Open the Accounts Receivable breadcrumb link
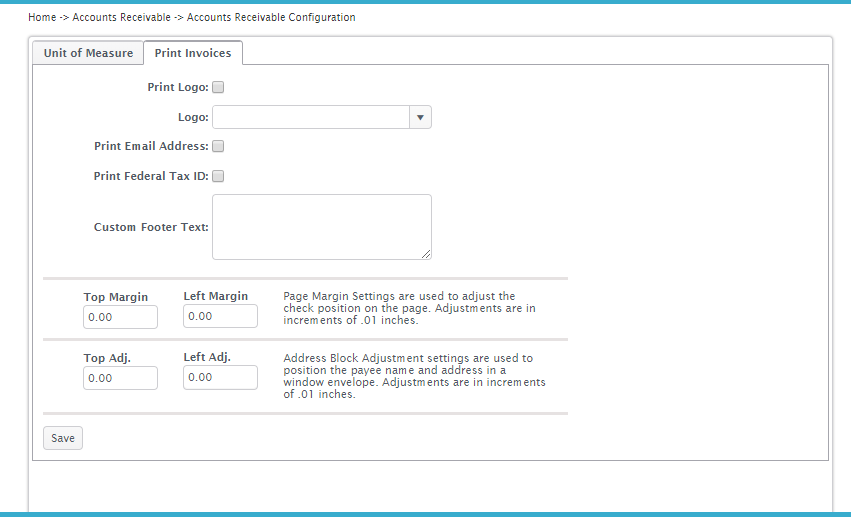Image resolution: width=851 pixels, height=517 pixels. tap(122, 17)
